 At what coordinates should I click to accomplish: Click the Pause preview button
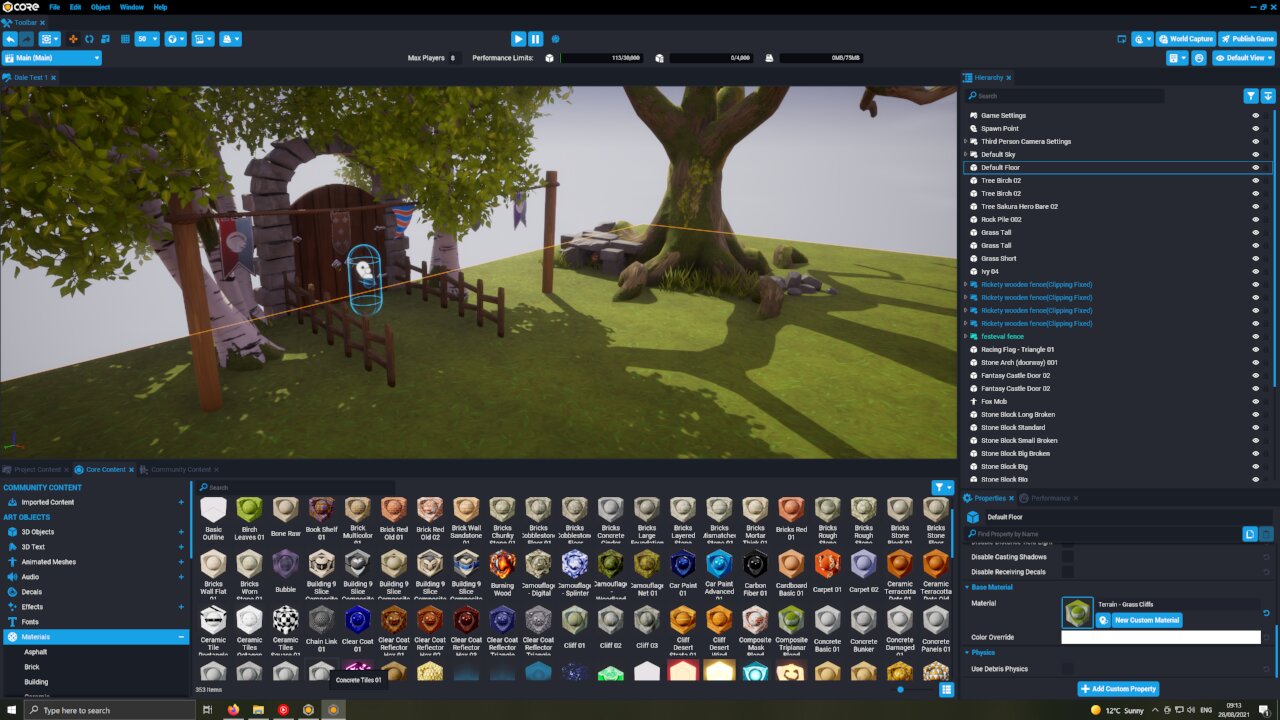[x=536, y=39]
